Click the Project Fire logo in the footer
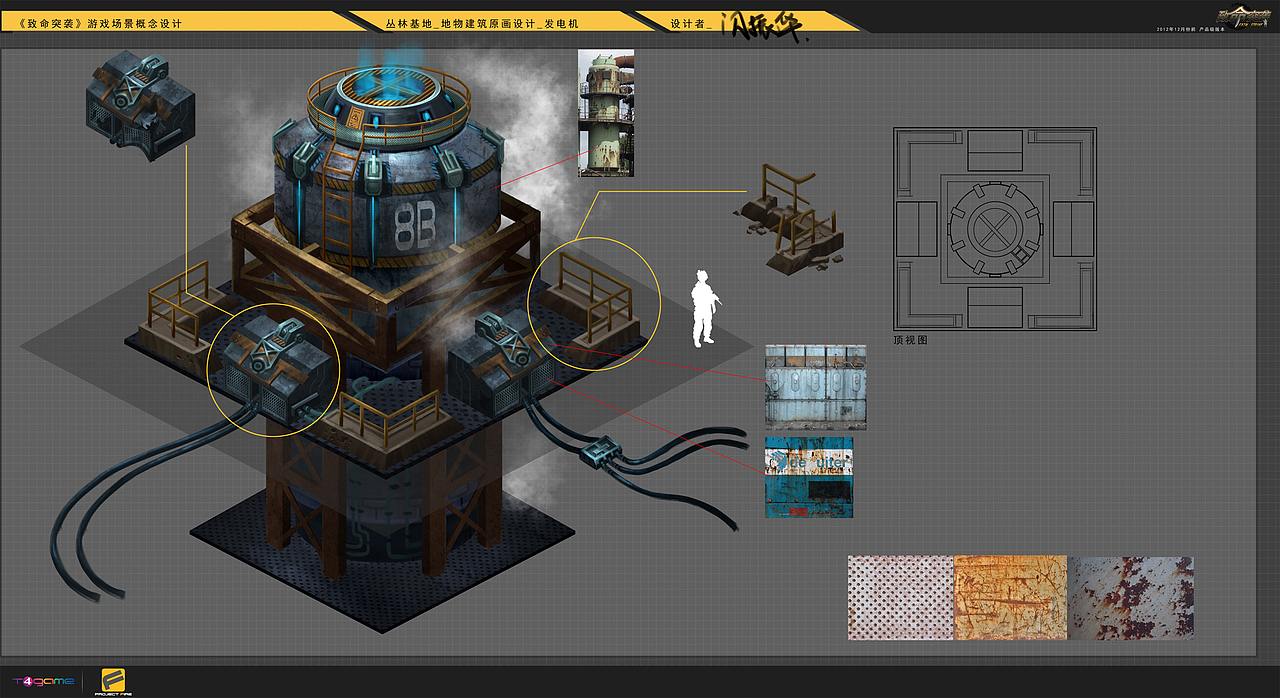1280x698 pixels. point(113,681)
